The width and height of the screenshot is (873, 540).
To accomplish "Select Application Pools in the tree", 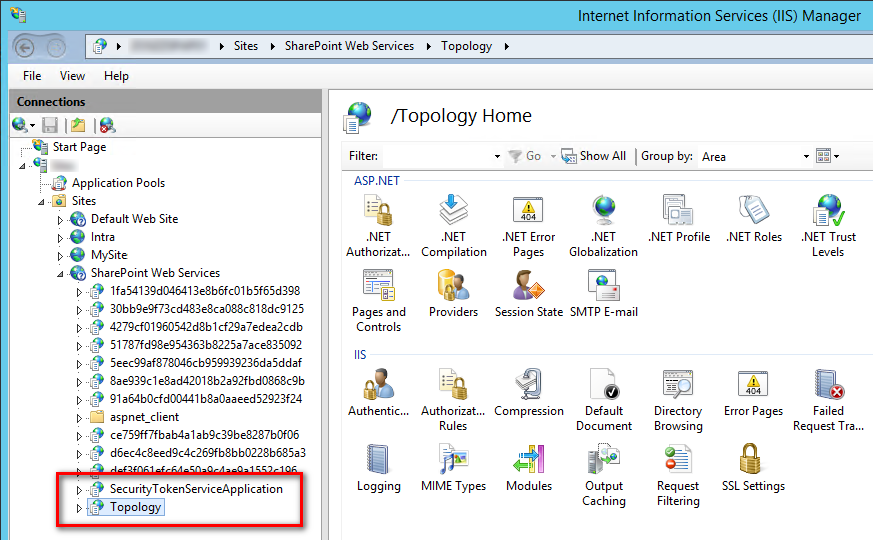I will pyautogui.click(x=118, y=183).
